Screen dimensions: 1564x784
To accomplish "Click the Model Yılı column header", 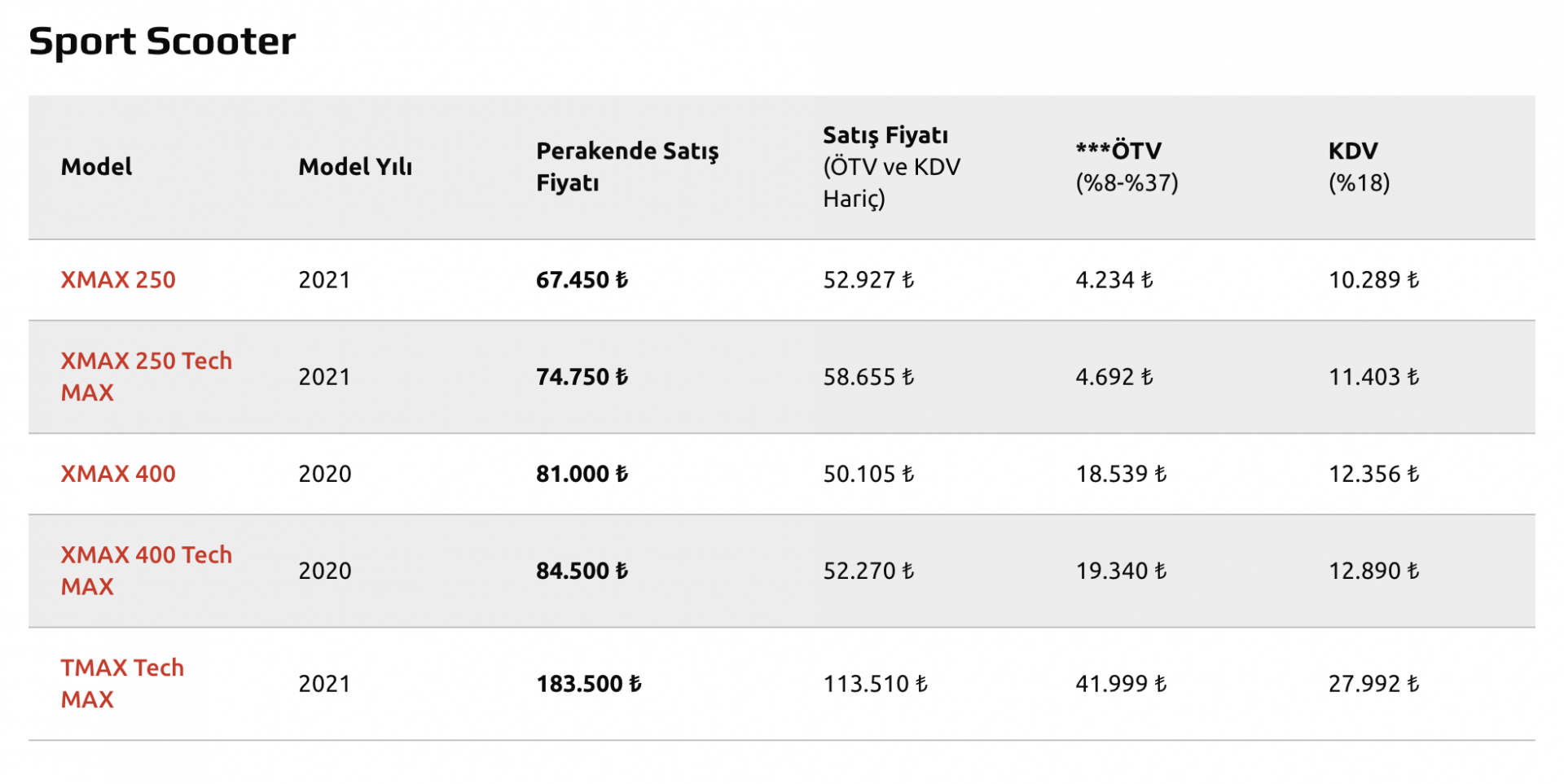I will (x=355, y=167).
